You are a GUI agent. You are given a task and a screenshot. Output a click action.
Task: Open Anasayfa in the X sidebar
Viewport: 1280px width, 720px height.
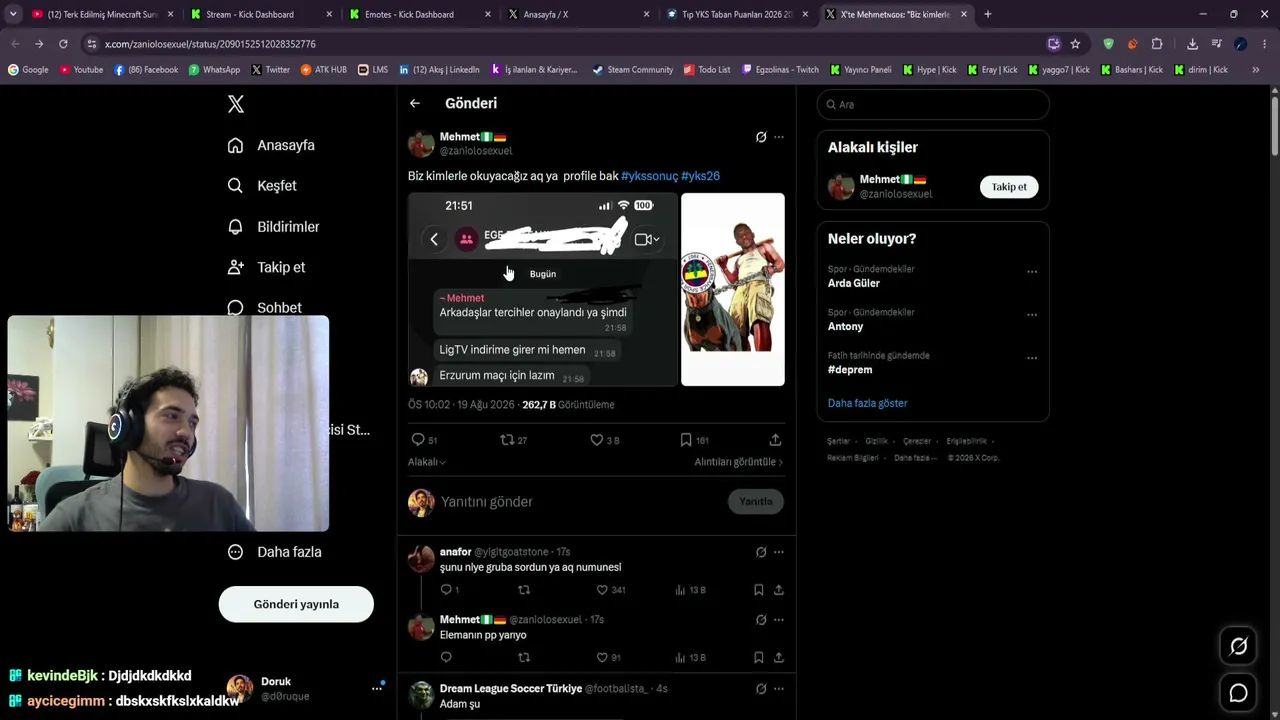point(271,145)
